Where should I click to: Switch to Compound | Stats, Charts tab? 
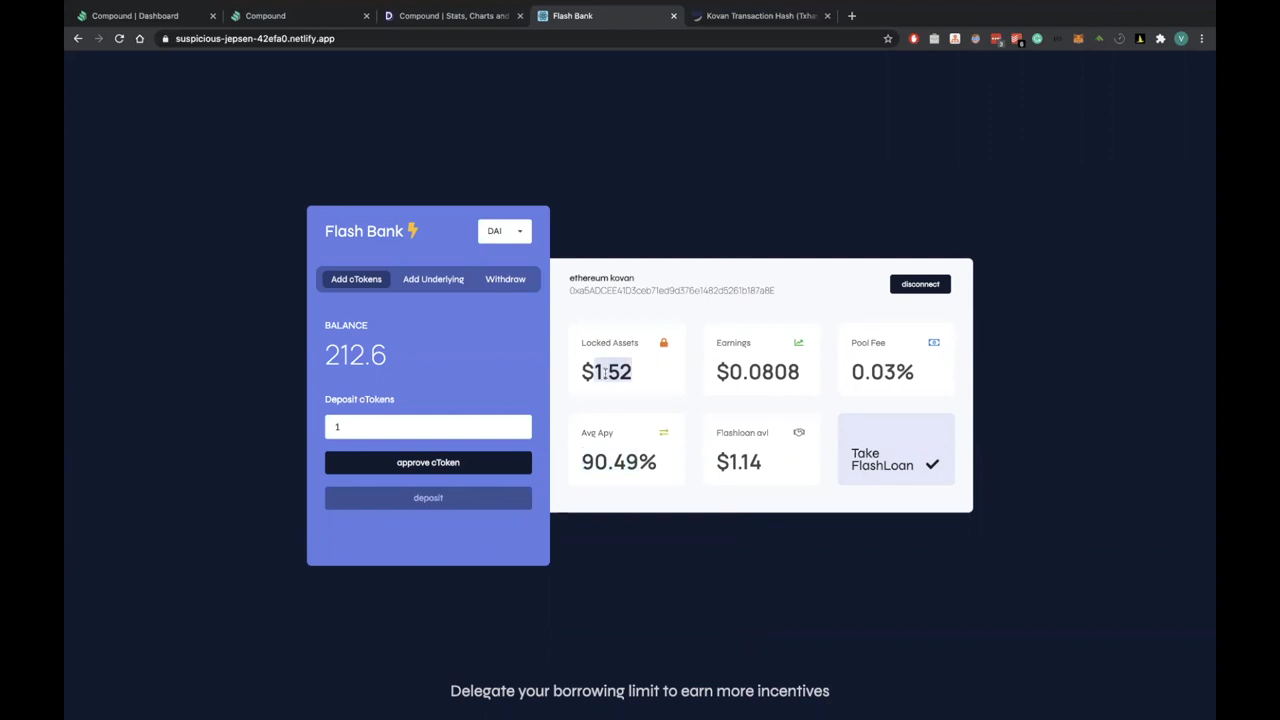(x=453, y=16)
